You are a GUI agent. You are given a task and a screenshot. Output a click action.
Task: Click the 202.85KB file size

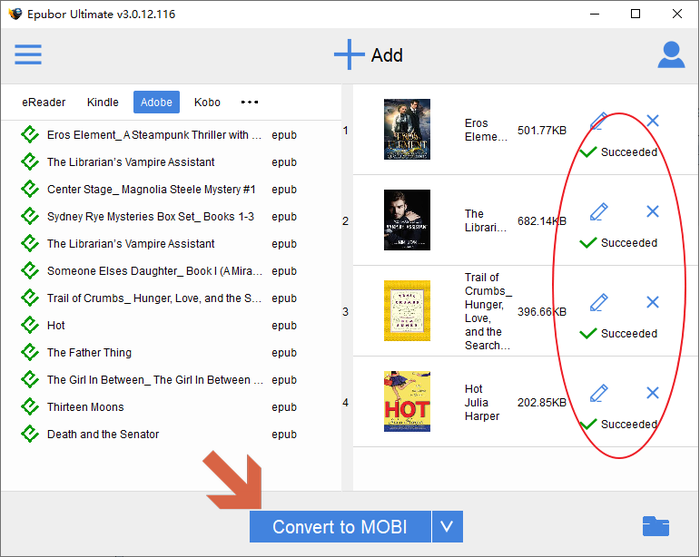coord(542,402)
